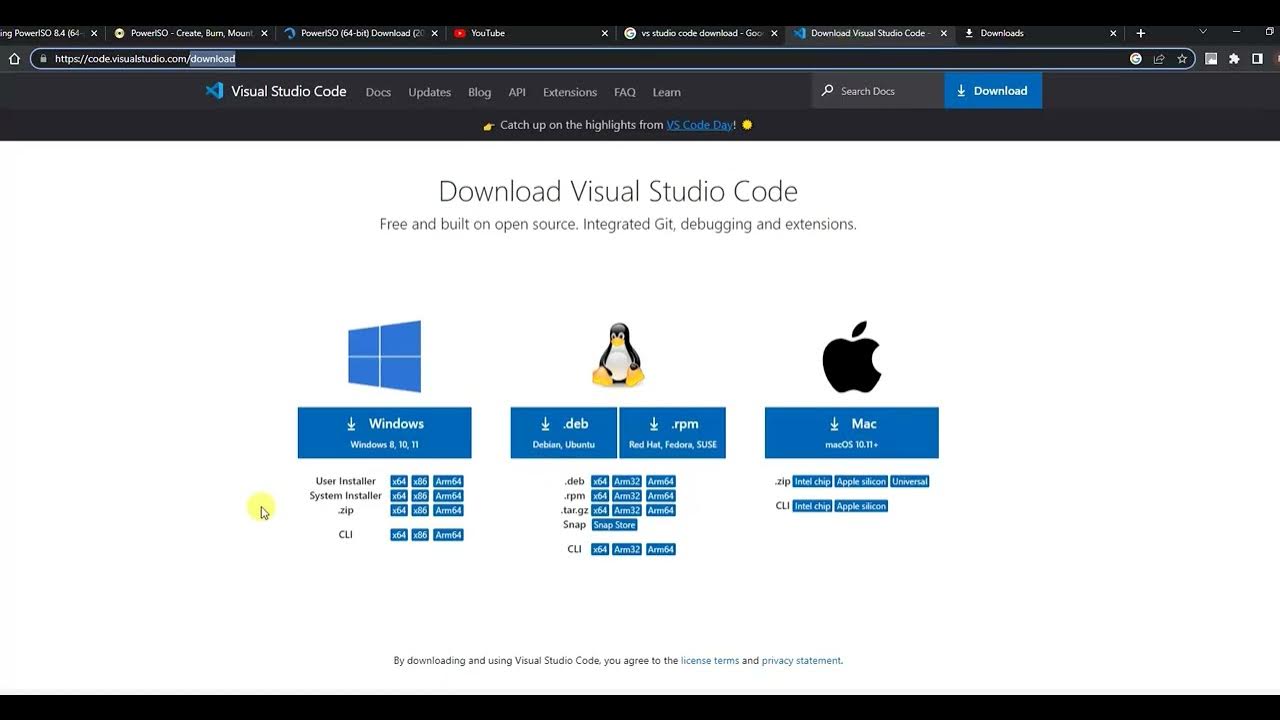Download the .deb Debian, Ubuntu package
Viewport: 1280px width, 720px height.
[564, 433]
